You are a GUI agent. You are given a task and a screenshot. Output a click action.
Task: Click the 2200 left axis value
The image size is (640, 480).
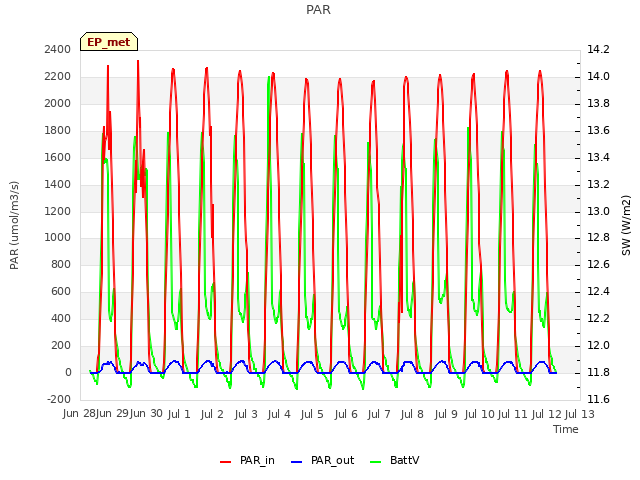58,76
